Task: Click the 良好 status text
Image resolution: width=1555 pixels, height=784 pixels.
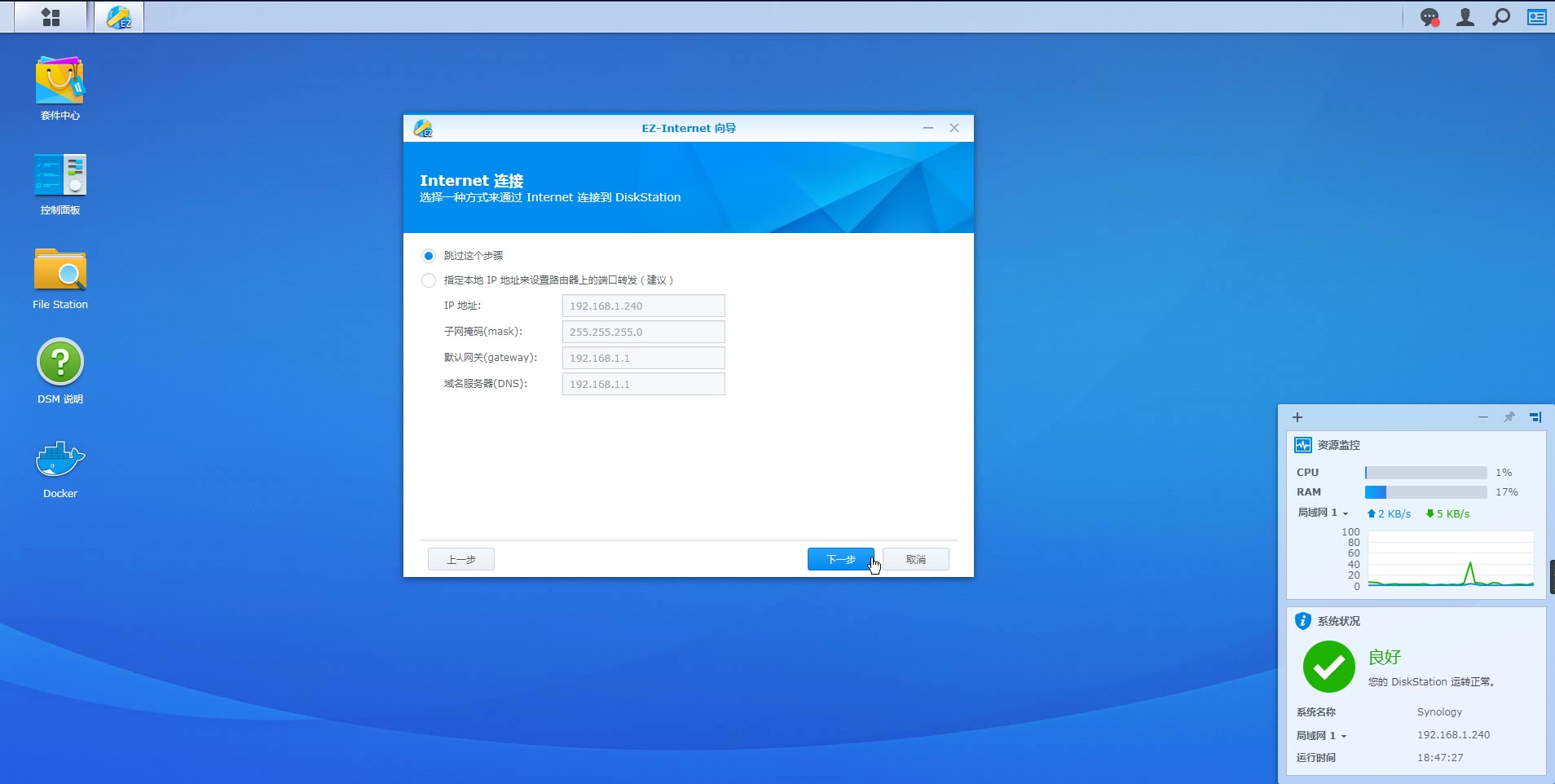Action: [1385, 657]
